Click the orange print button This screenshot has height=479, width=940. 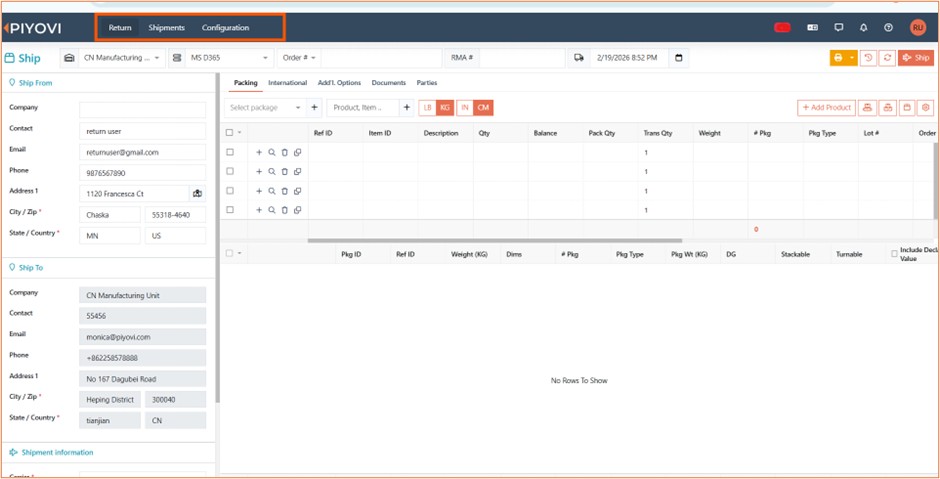[x=838, y=58]
